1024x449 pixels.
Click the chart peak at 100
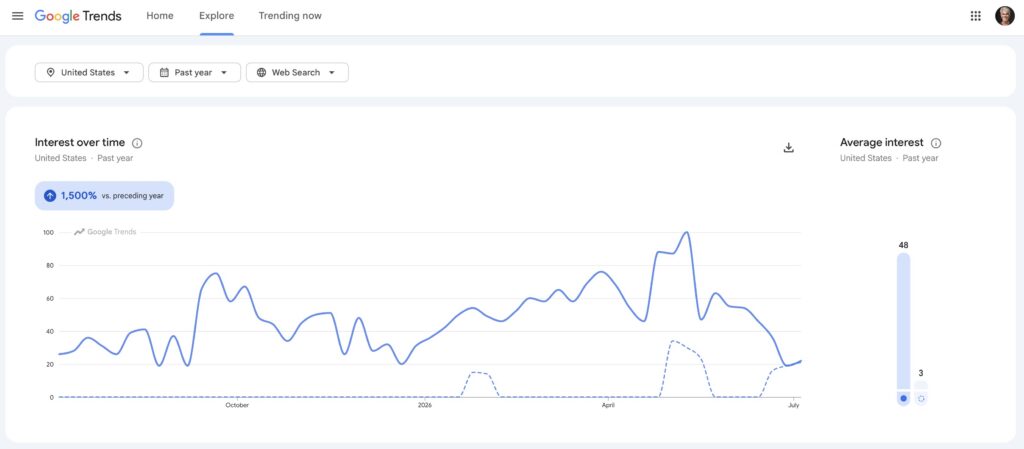[x=686, y=232]
